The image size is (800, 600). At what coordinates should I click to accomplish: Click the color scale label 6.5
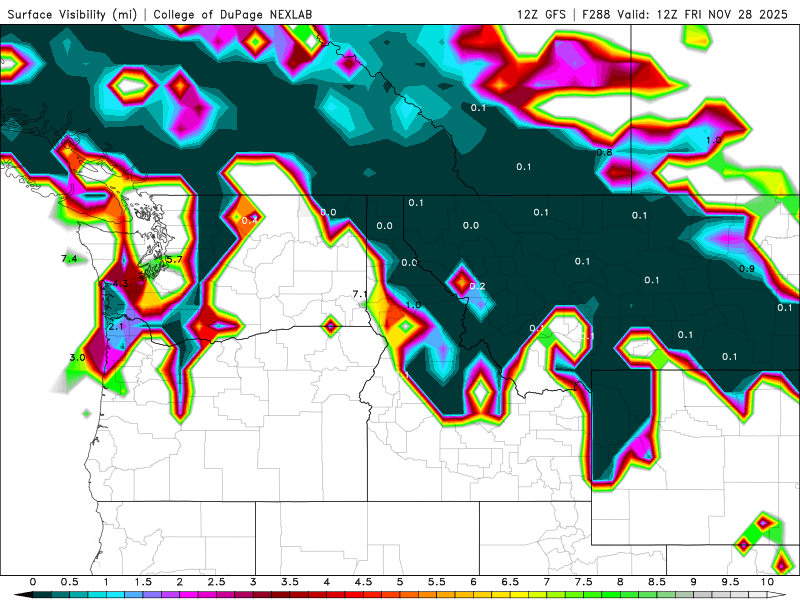coord(510,582)
